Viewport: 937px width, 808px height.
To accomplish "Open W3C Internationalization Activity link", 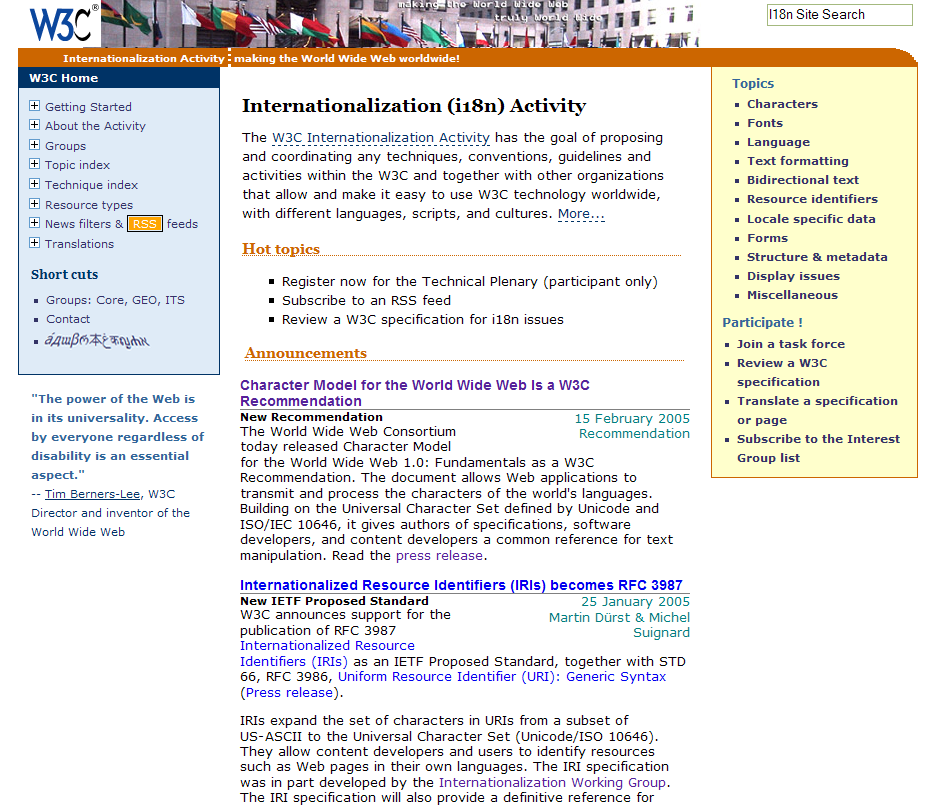I will [x=381, y=137].
